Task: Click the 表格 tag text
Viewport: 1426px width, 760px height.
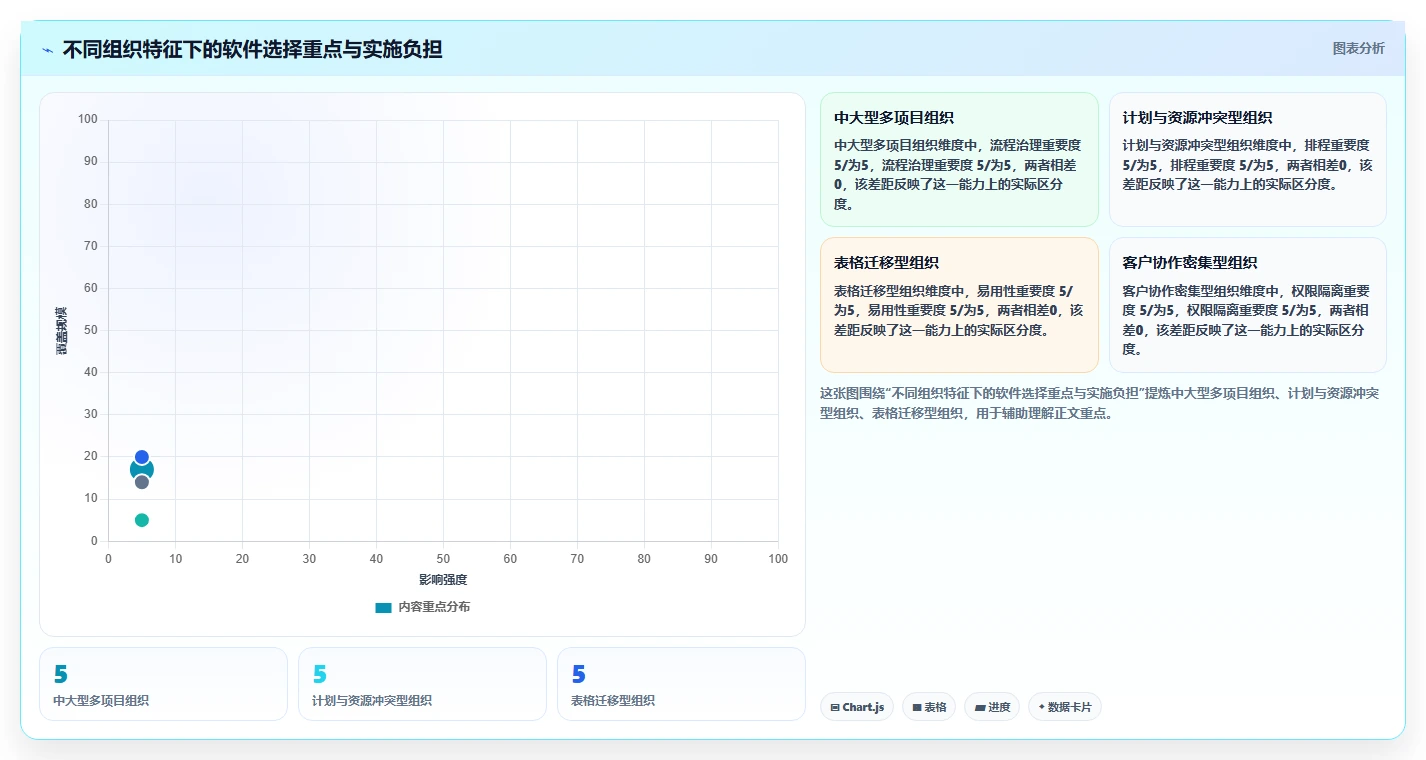Action: pyautogui.click(x=935, y=707)
